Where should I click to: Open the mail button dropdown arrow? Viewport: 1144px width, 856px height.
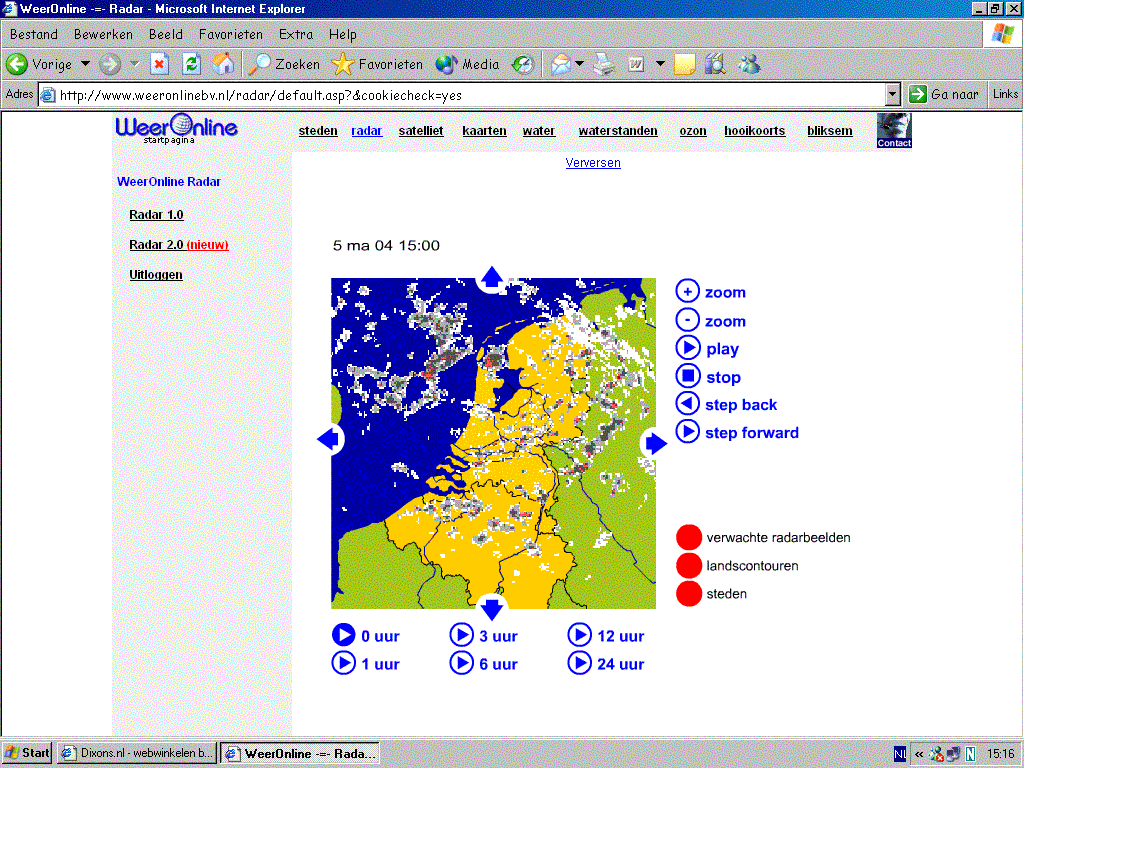click(579, 64)
